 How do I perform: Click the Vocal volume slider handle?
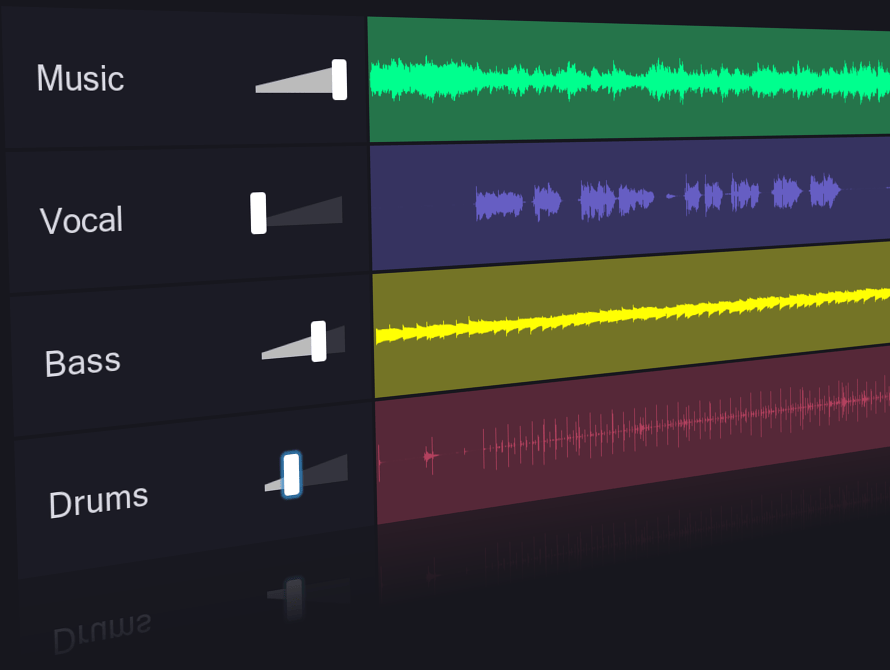click(x=258, y=213)
